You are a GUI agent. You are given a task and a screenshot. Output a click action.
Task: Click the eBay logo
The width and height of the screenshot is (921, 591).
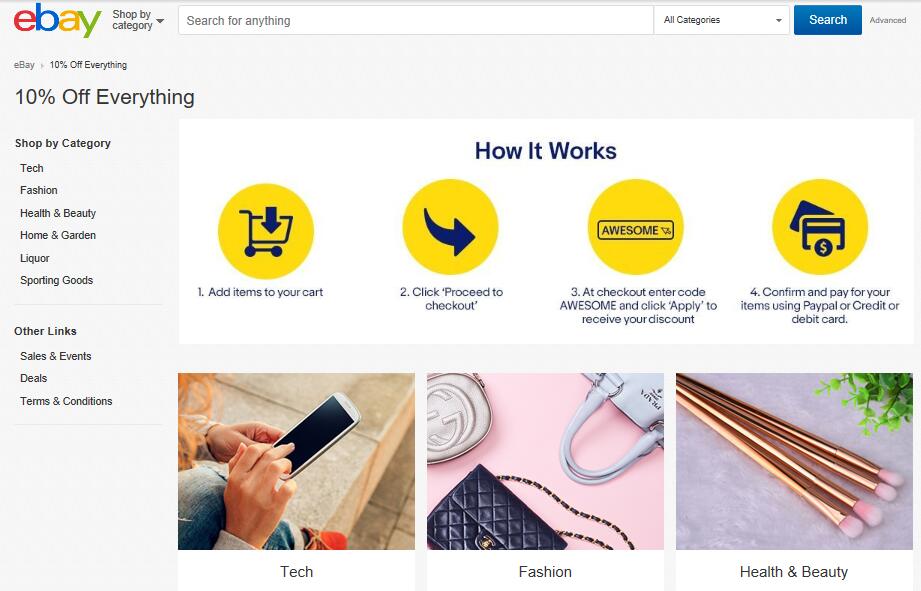click(x=57, y=20)
